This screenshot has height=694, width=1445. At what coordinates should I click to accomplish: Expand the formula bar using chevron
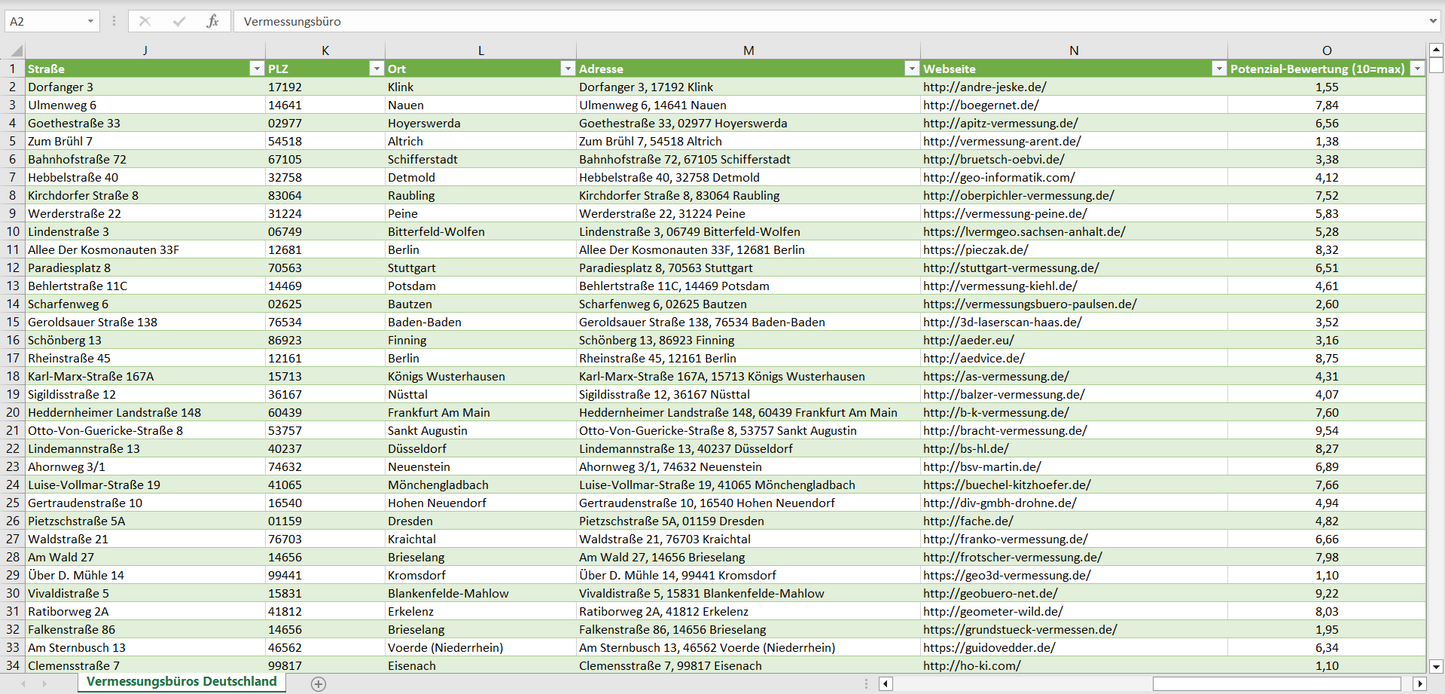pos(1434,21)
